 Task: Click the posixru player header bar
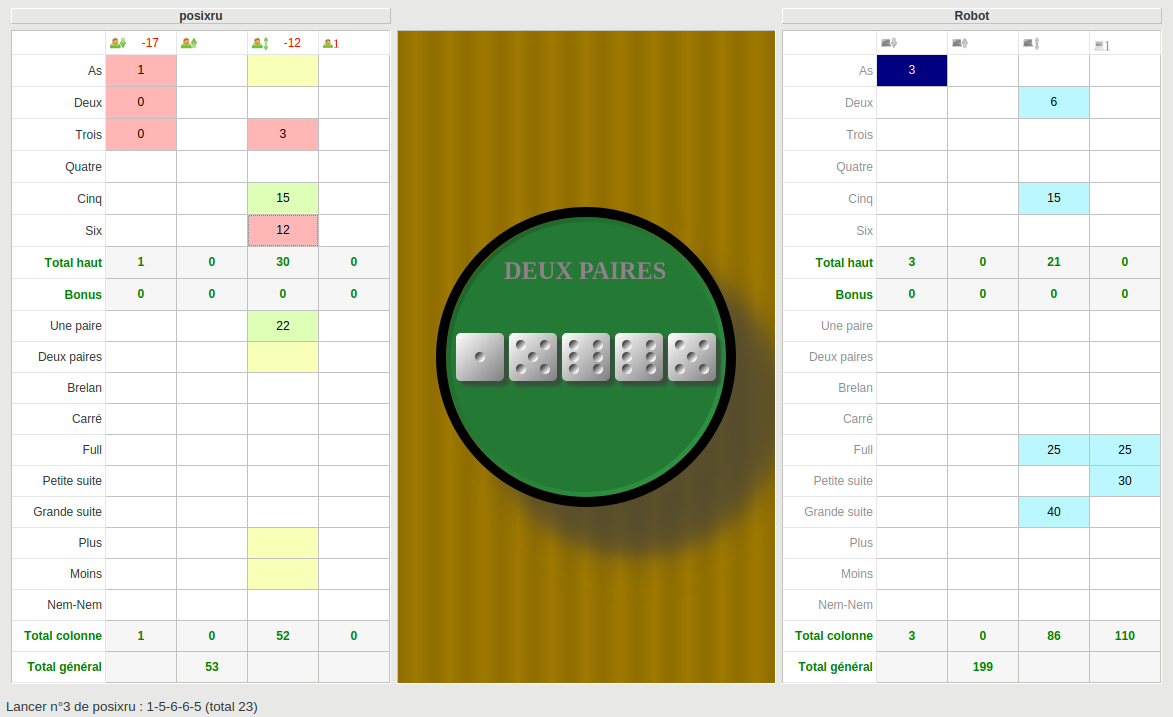(200, 16)
